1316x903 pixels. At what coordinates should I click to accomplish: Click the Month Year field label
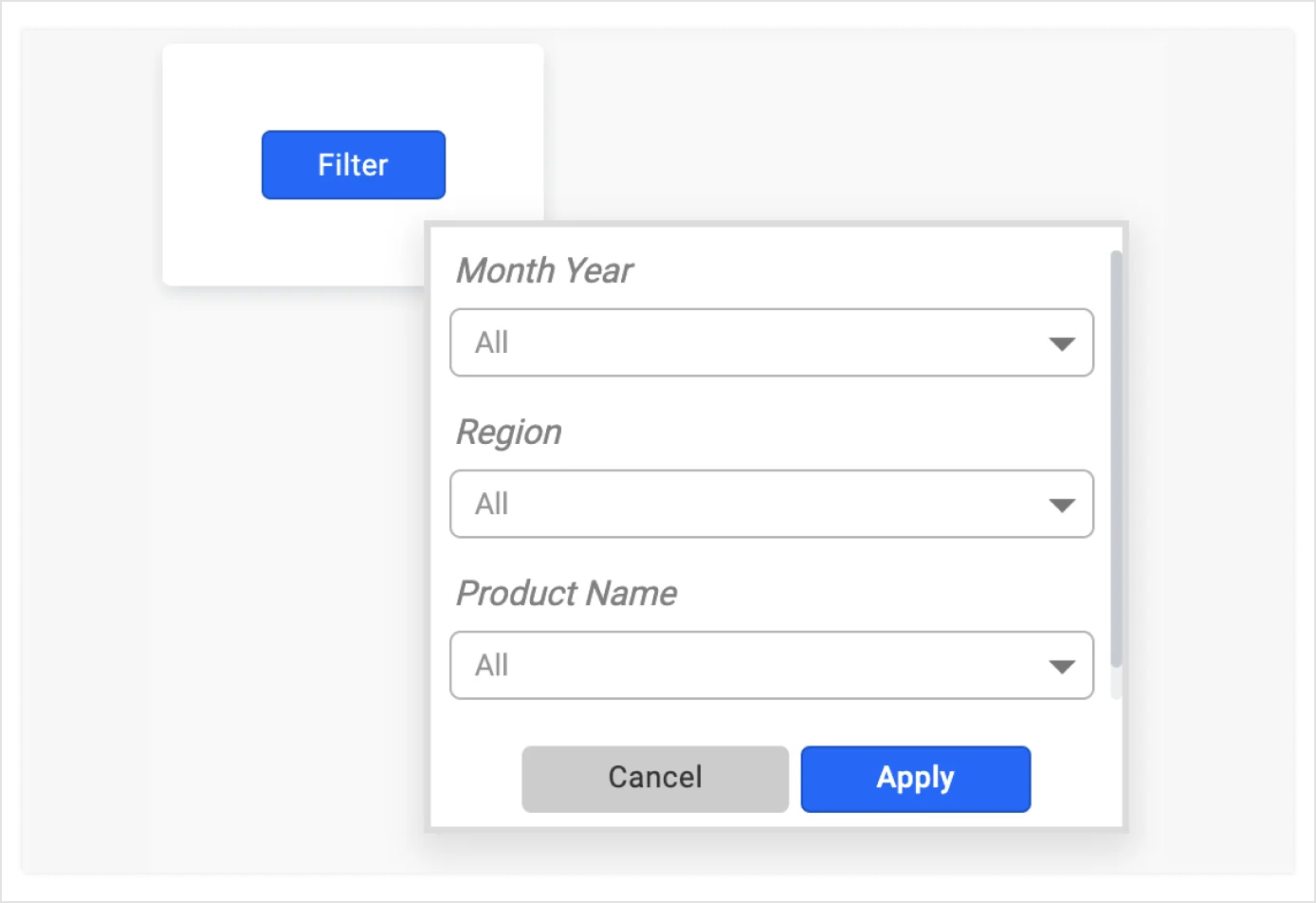pos(545,270)
